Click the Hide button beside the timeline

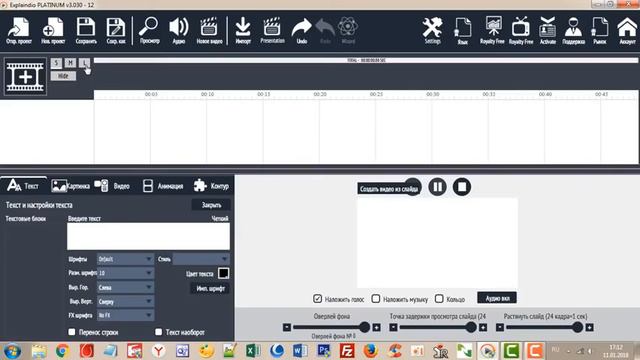coord(63,76)
